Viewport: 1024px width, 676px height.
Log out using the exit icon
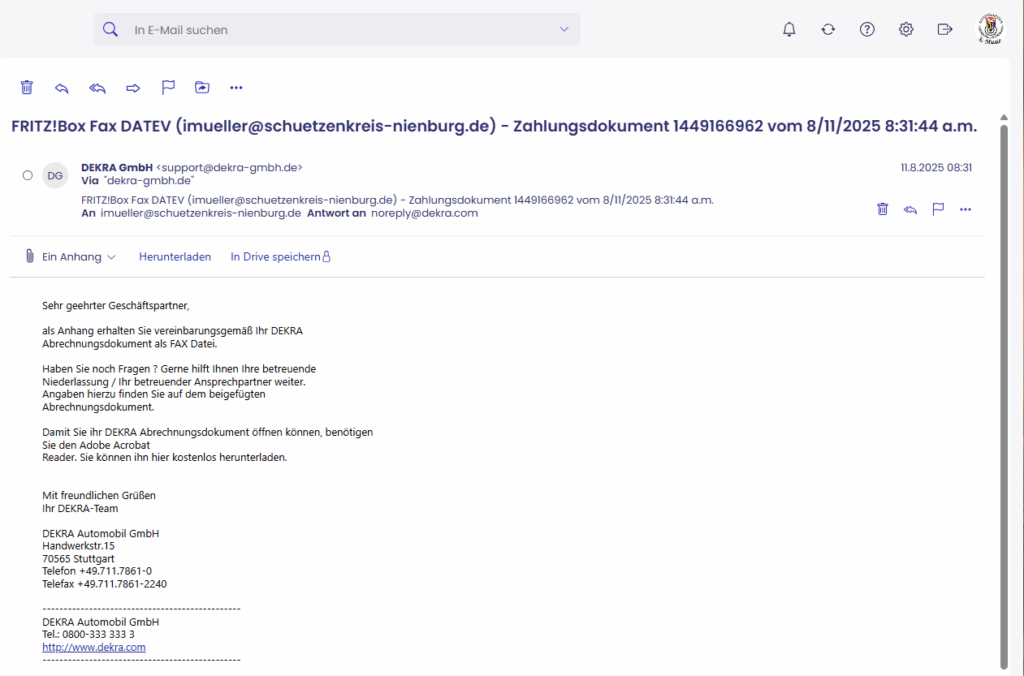944,29
